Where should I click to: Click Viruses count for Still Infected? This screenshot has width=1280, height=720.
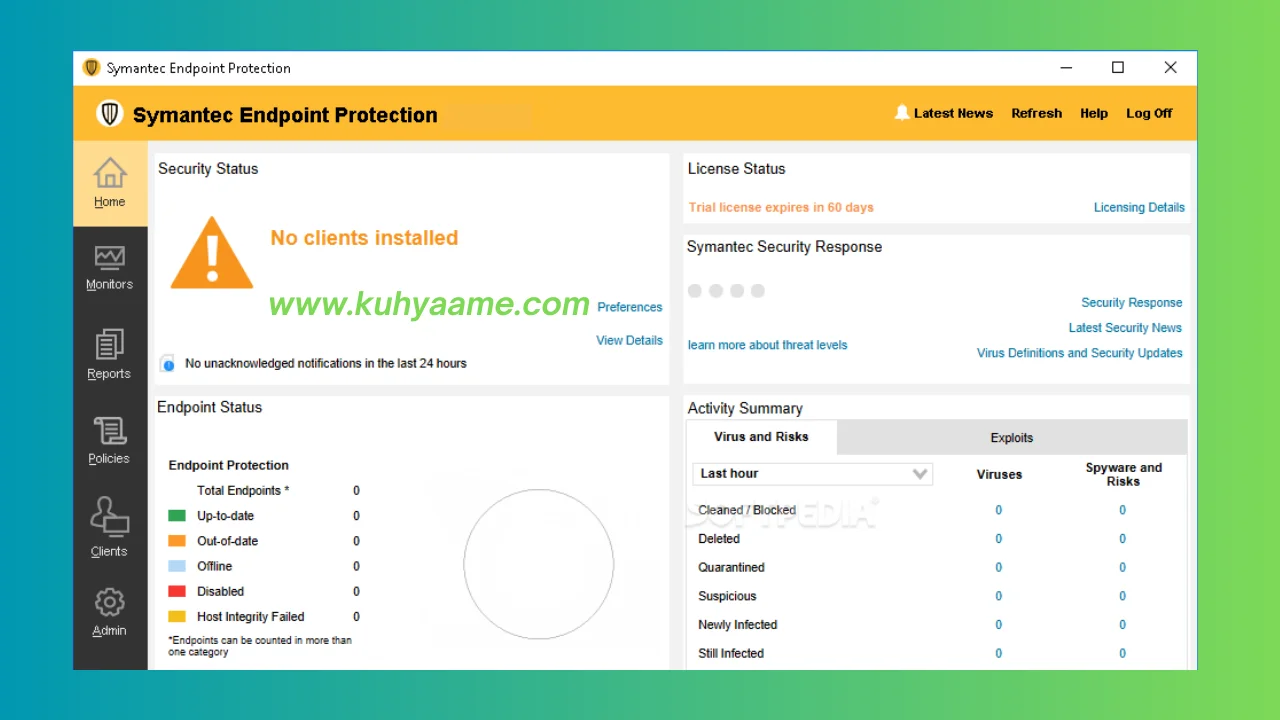pos(998,653)
